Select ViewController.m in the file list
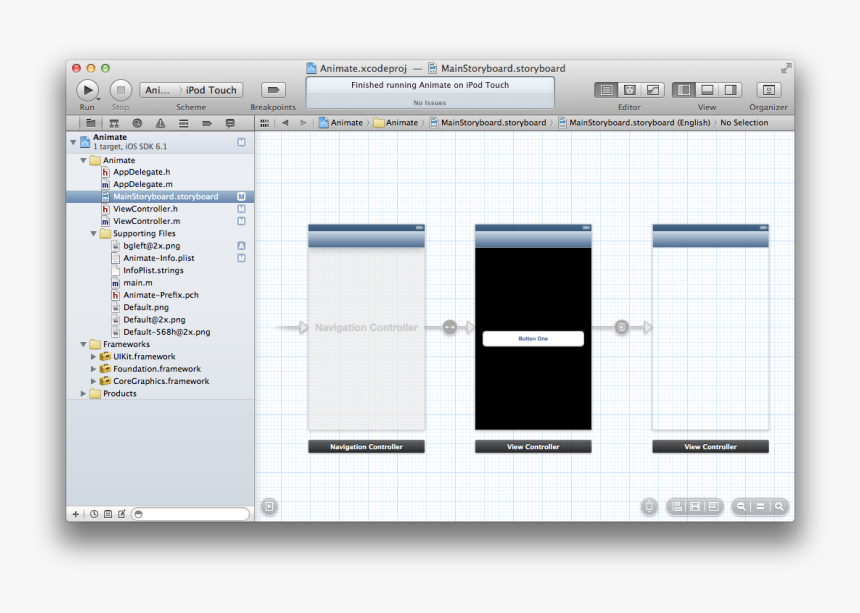This screenshot has height=613, width=860. tap(146, 221)
